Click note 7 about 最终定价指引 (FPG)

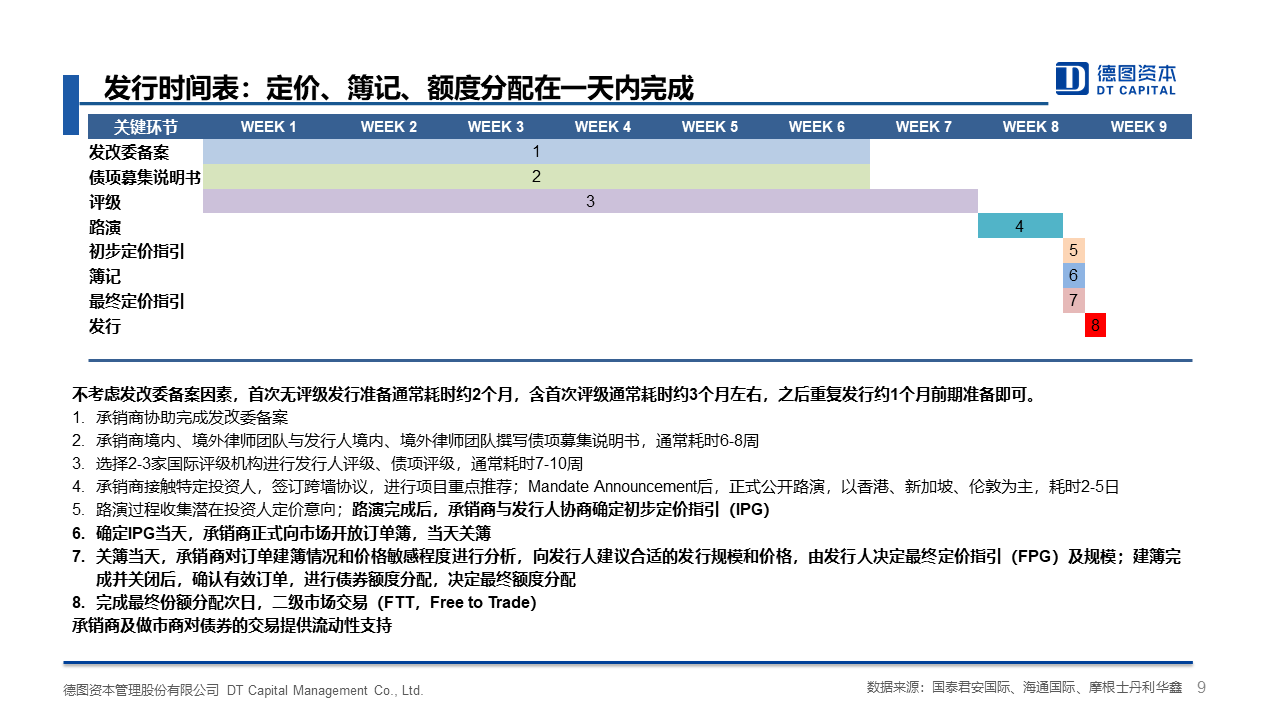click(627, 568)
